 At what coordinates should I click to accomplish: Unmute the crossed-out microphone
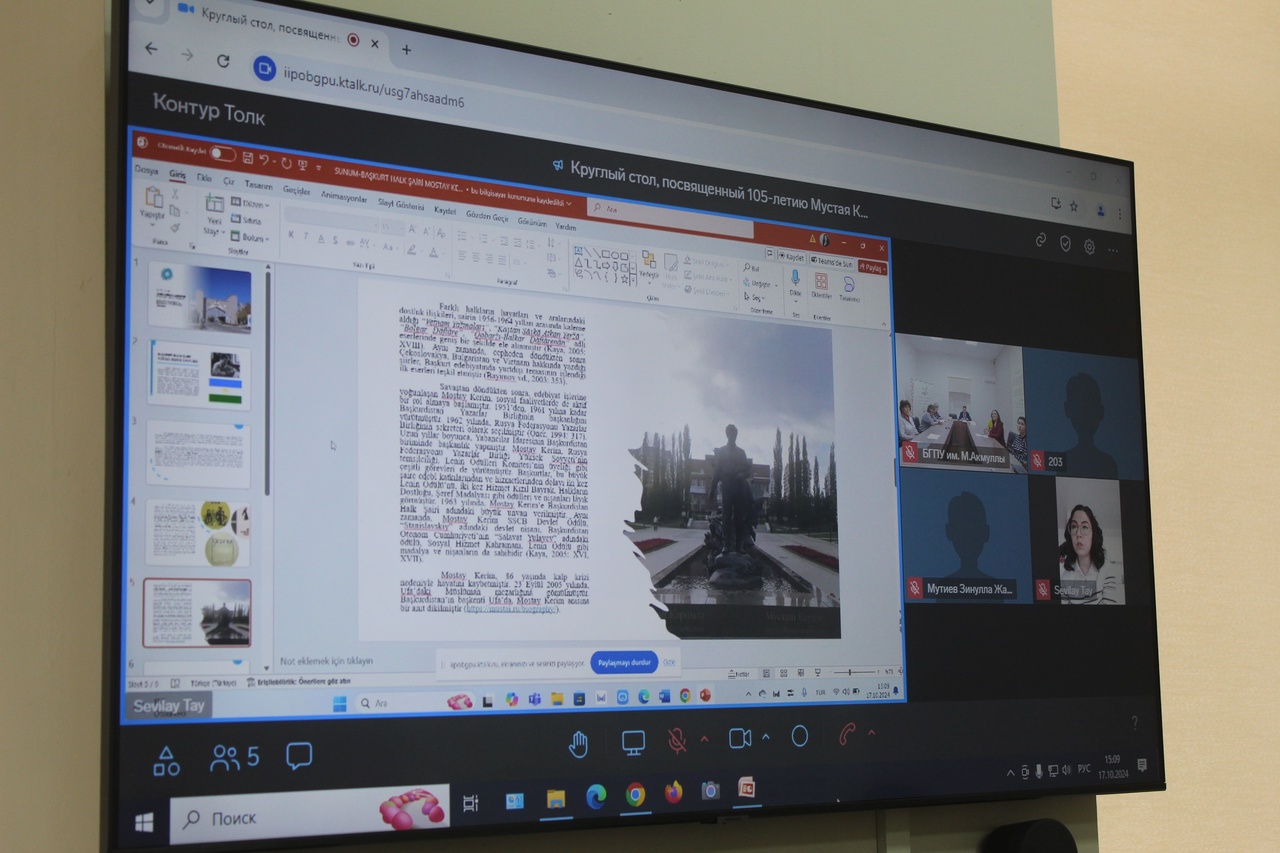[677, 740]
